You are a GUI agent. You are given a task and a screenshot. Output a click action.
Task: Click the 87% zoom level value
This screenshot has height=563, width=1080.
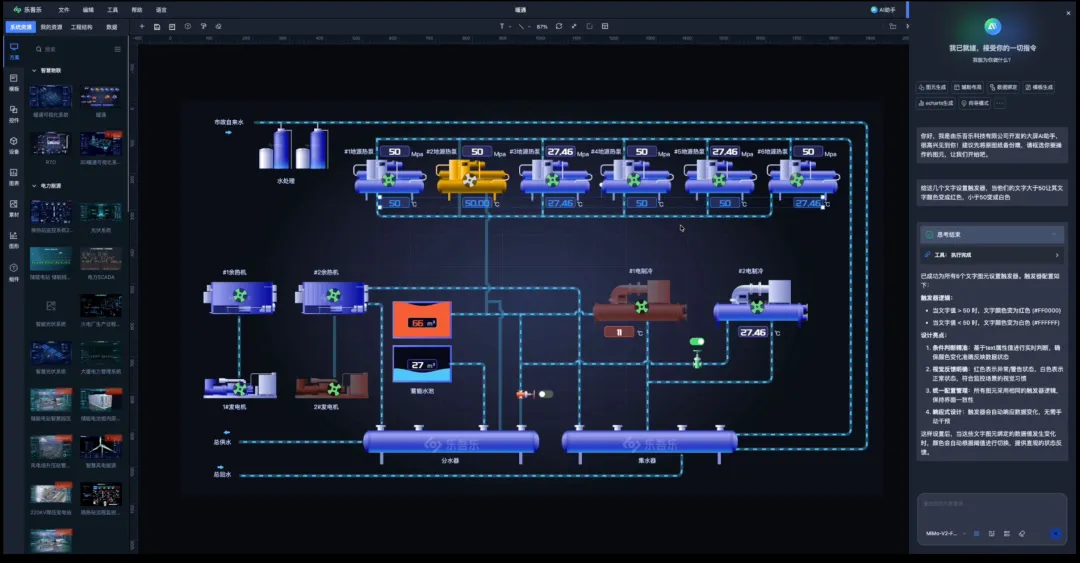pyautogui.click(x=542, y=27)
